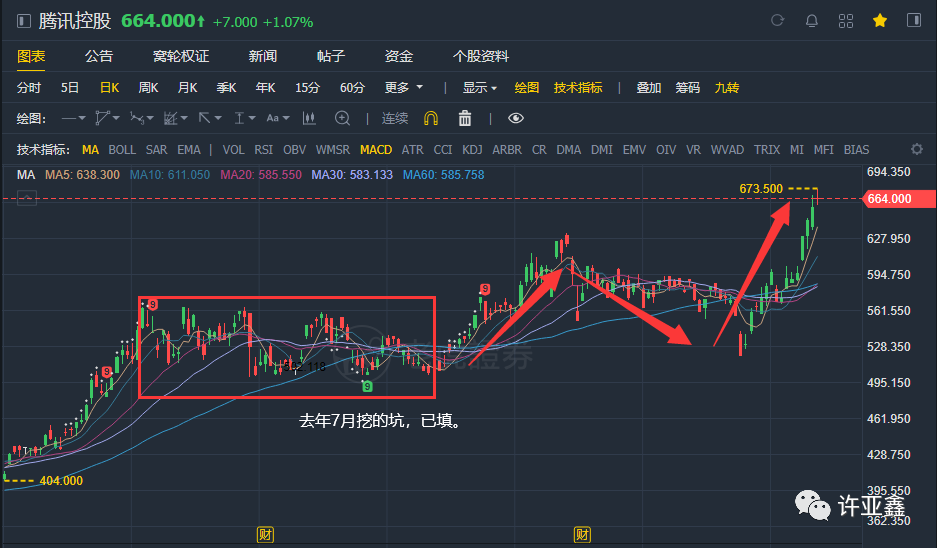Click the left 财 earnings marker
Viewport: 937px width, 548px height.
265,534
